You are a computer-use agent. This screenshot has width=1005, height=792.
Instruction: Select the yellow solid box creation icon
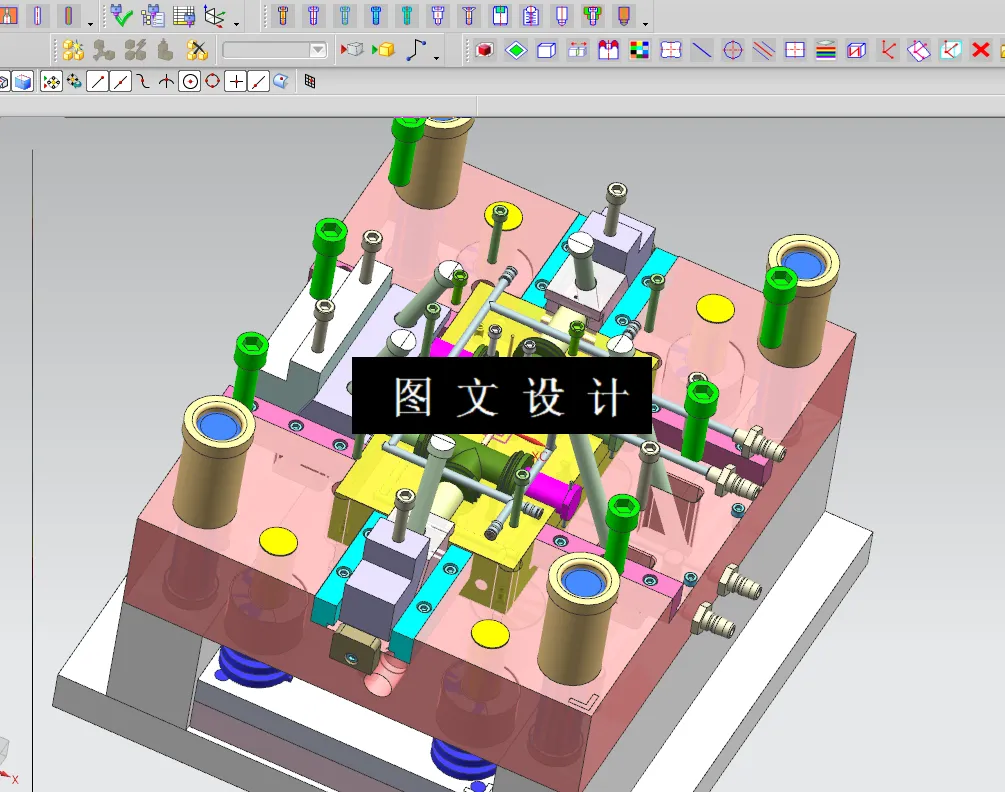[386, 50]
